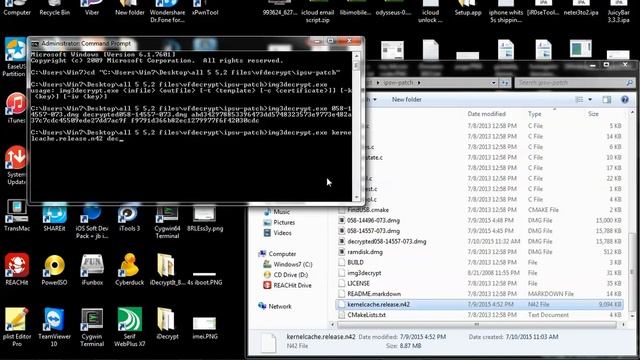The width and height of the screenshot is (640, 360).
Task: Open the Viber desktop shortcut
Action: pyautogui.click(x=91, y=8)
